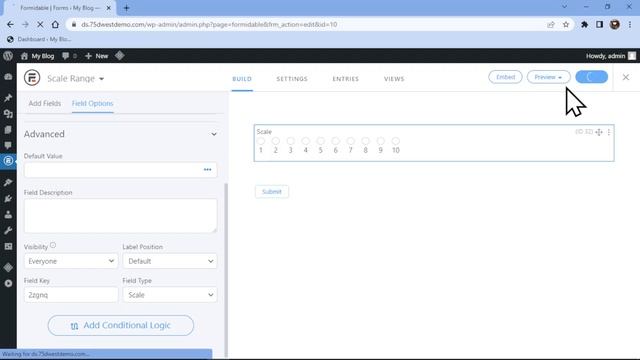Open Users icon in sidebar
The image size is (640, 360).
(8, 214)
